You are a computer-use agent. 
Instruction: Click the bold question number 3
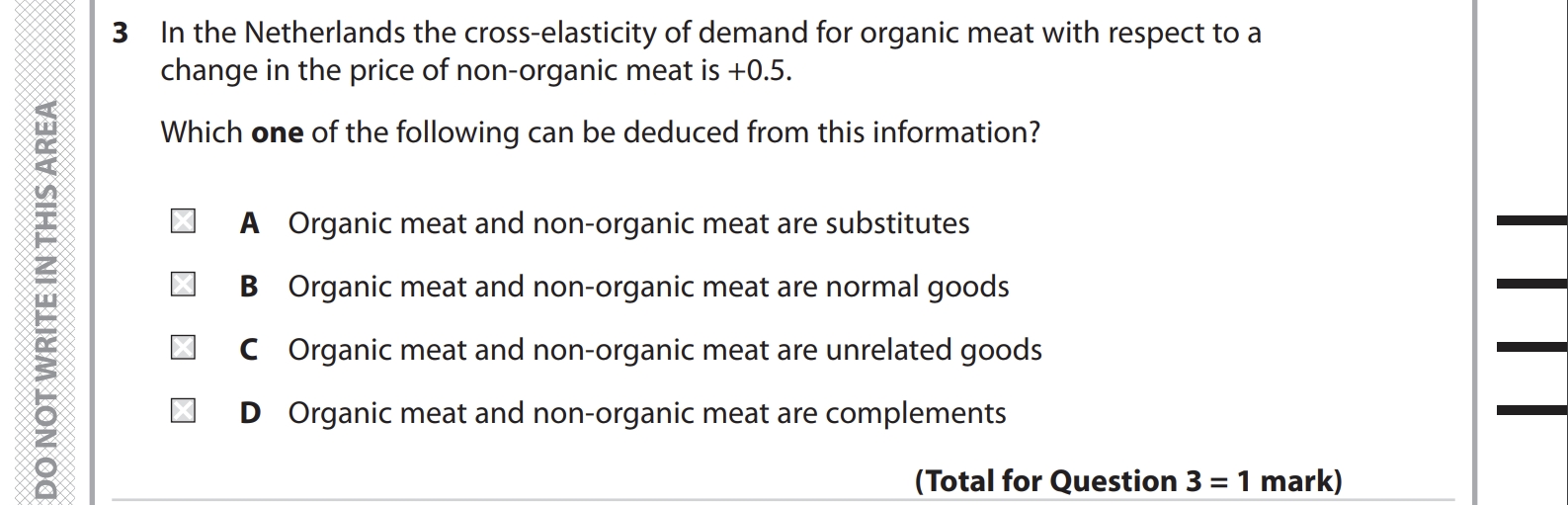pos(121,34)
